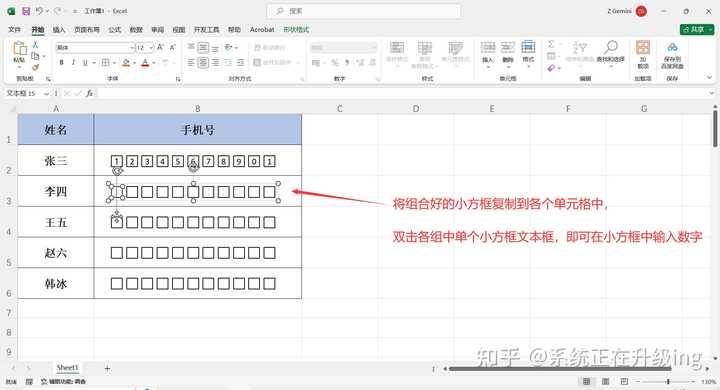Click the decrease indent icon
720x390 pixels.
point(228,62)
